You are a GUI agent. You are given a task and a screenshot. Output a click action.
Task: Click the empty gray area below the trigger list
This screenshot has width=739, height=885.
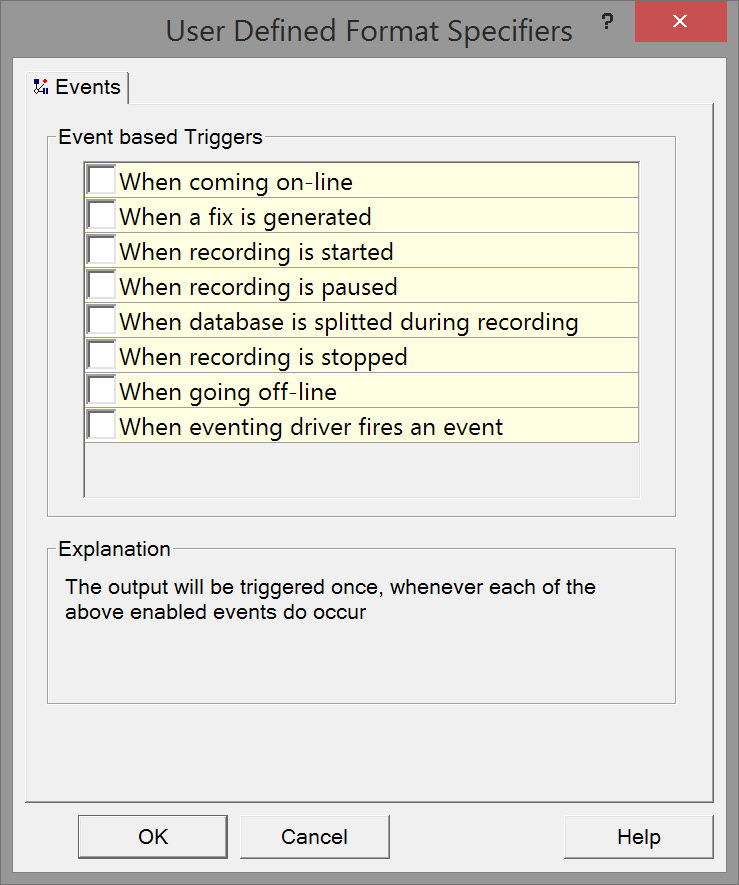pyautogui.click(x=361, y=469)
